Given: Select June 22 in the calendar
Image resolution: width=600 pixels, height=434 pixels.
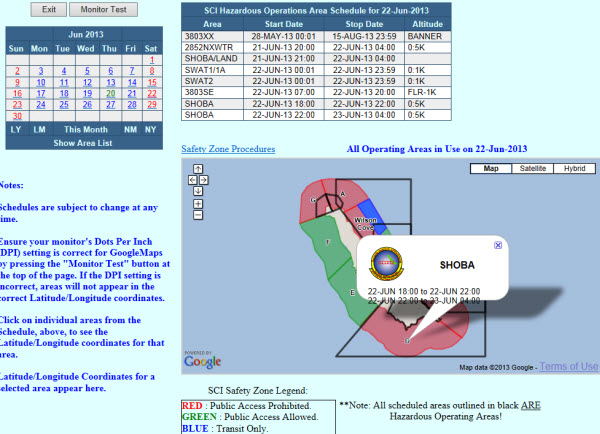Looking at the screenshot, I should 152,93.
